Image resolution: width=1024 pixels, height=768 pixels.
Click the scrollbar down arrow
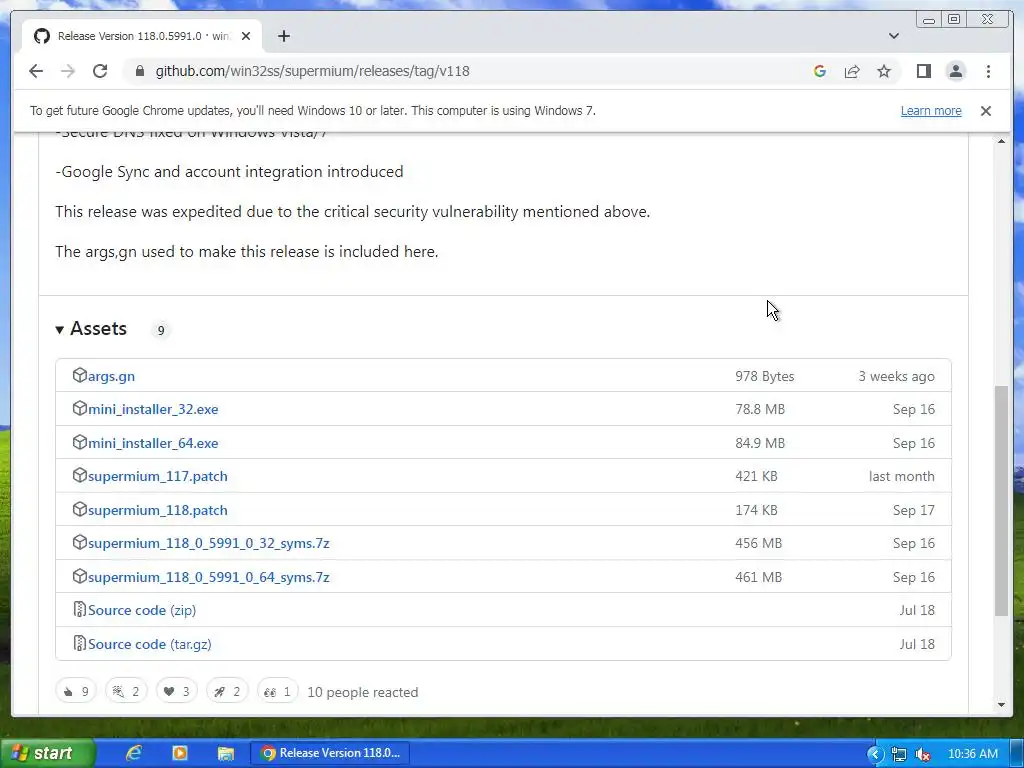[1001, 705]
